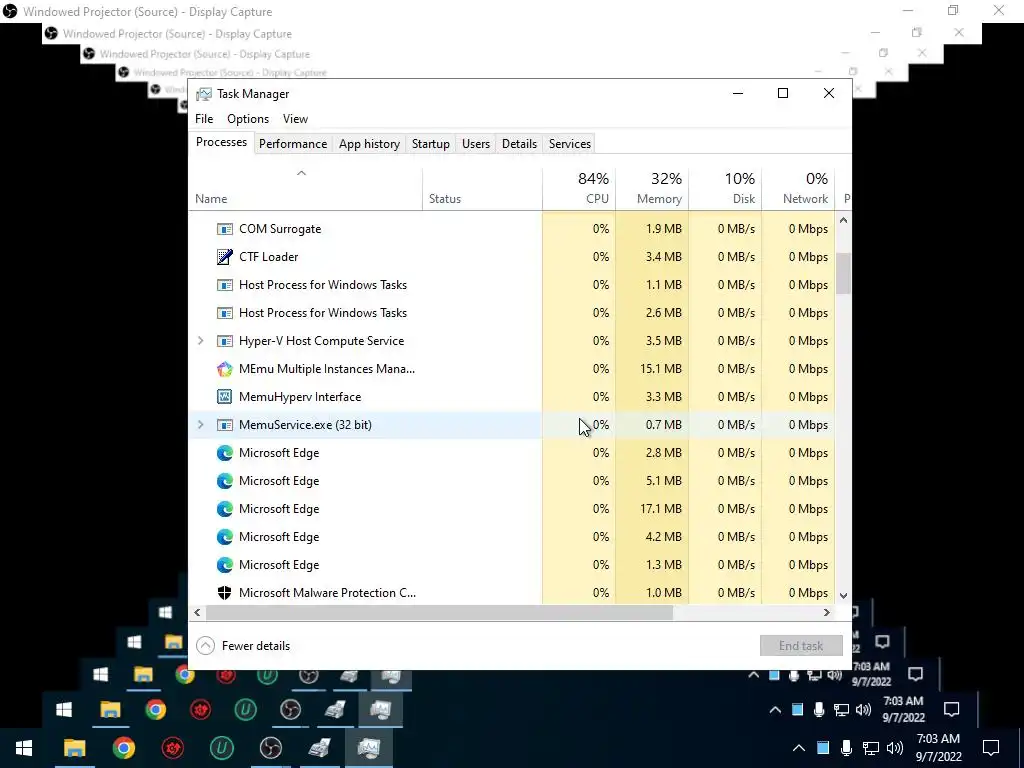This screenshot has height=768, width=1024.
Task: Switch to the Details tab
Action: click(519, 144)
